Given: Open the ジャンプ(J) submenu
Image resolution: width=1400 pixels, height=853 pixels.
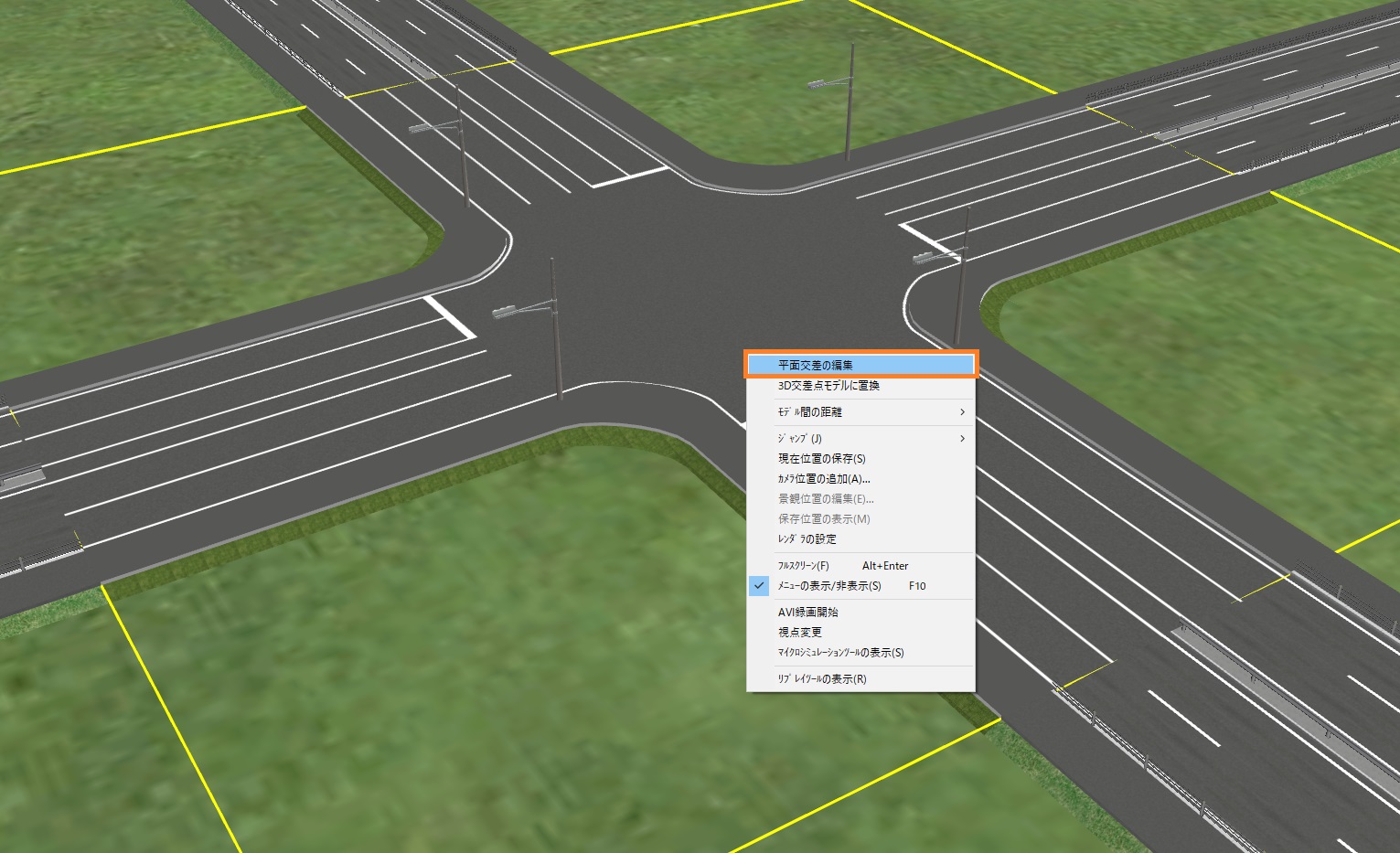Looking at the screenshot, I should 861,439.
